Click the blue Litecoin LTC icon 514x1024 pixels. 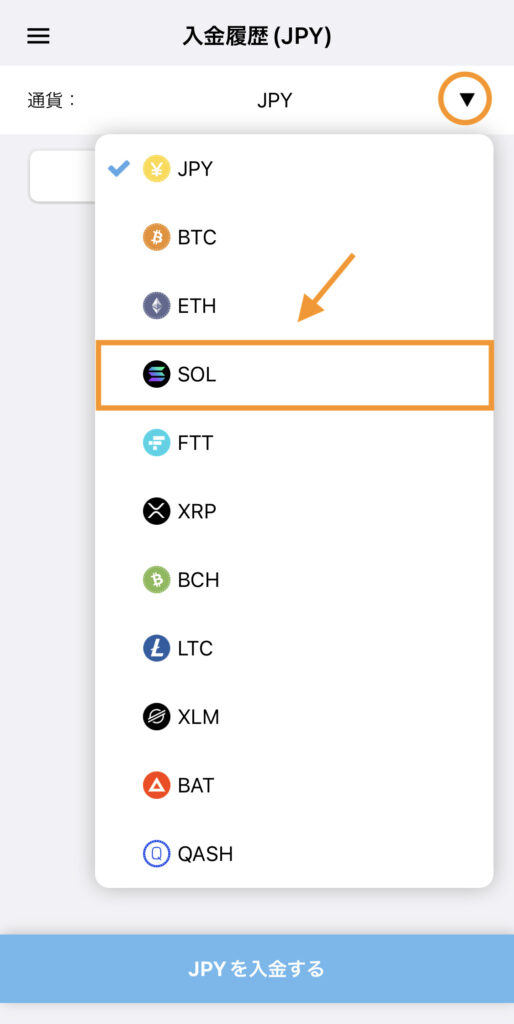[156, 648]
